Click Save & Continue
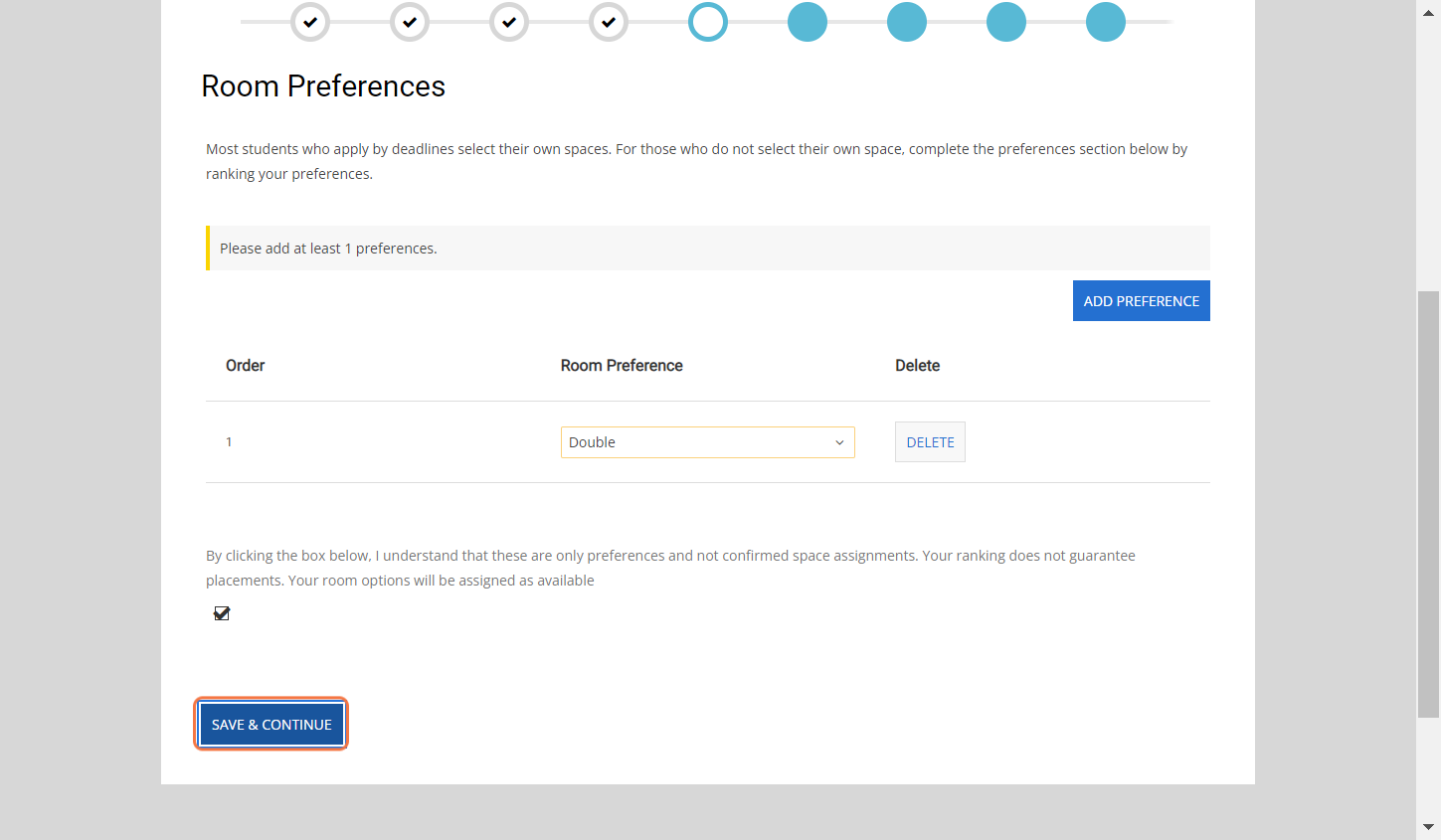Image resolution: width=1441 pixels, height=840 pixels. point(271,724)
